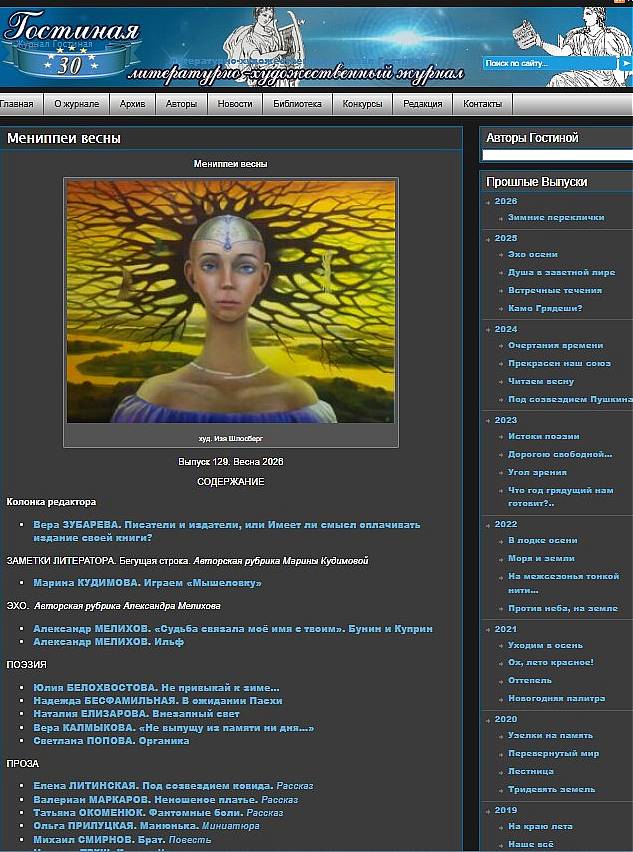633x852 pixels.
Task: Open the cover painting by Изя Шлосберг
Action: pos(230,301)
